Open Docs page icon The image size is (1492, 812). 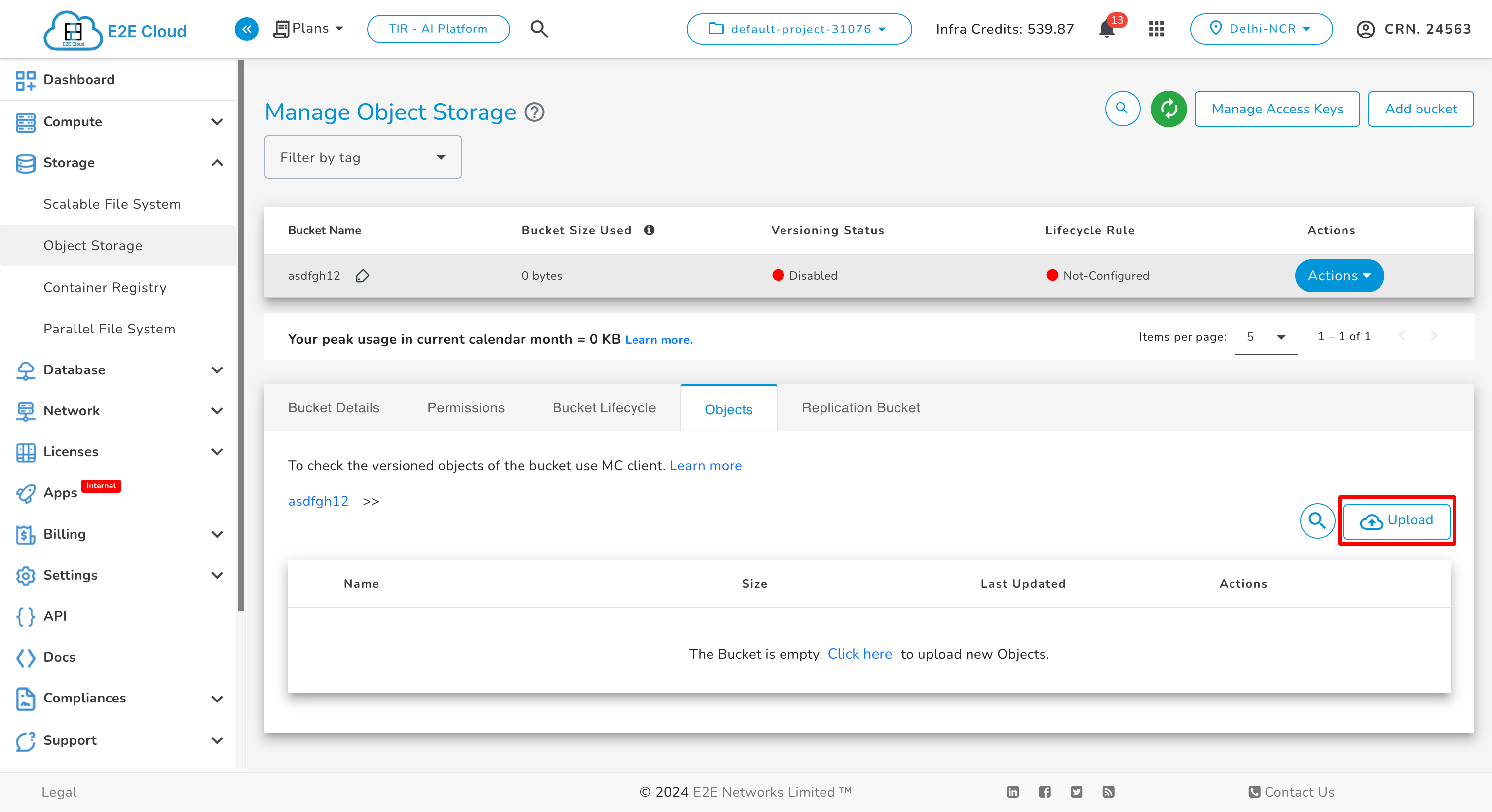(26, 658)
